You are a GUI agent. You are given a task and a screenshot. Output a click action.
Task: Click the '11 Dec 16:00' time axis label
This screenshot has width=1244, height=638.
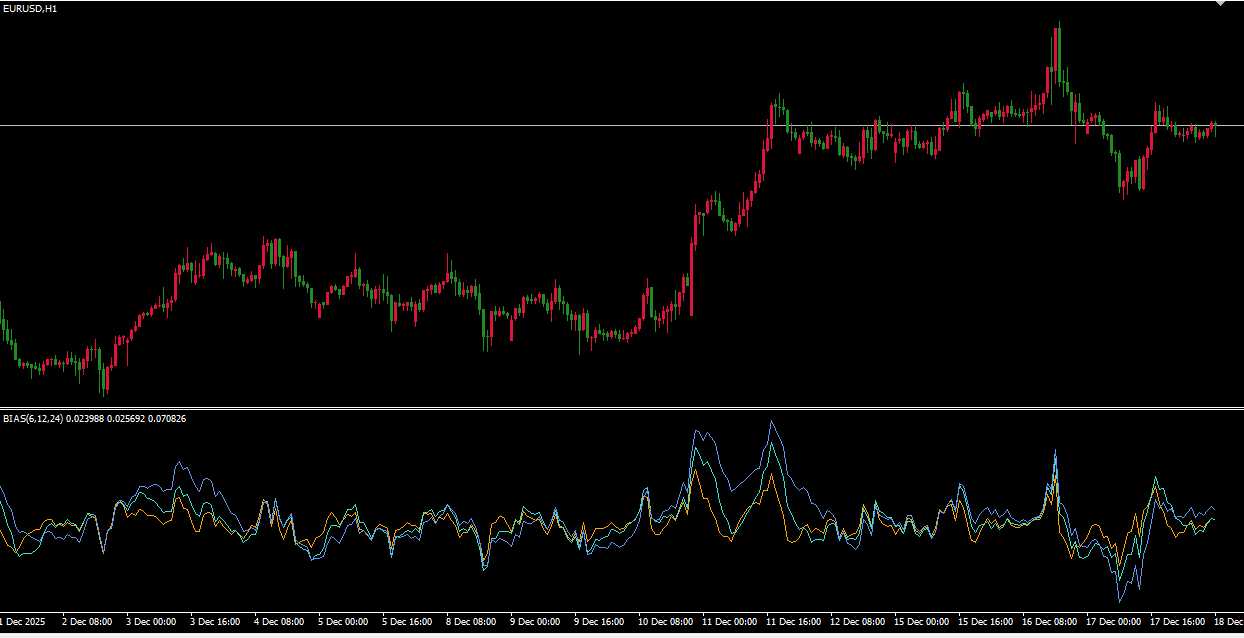(792, 621)
